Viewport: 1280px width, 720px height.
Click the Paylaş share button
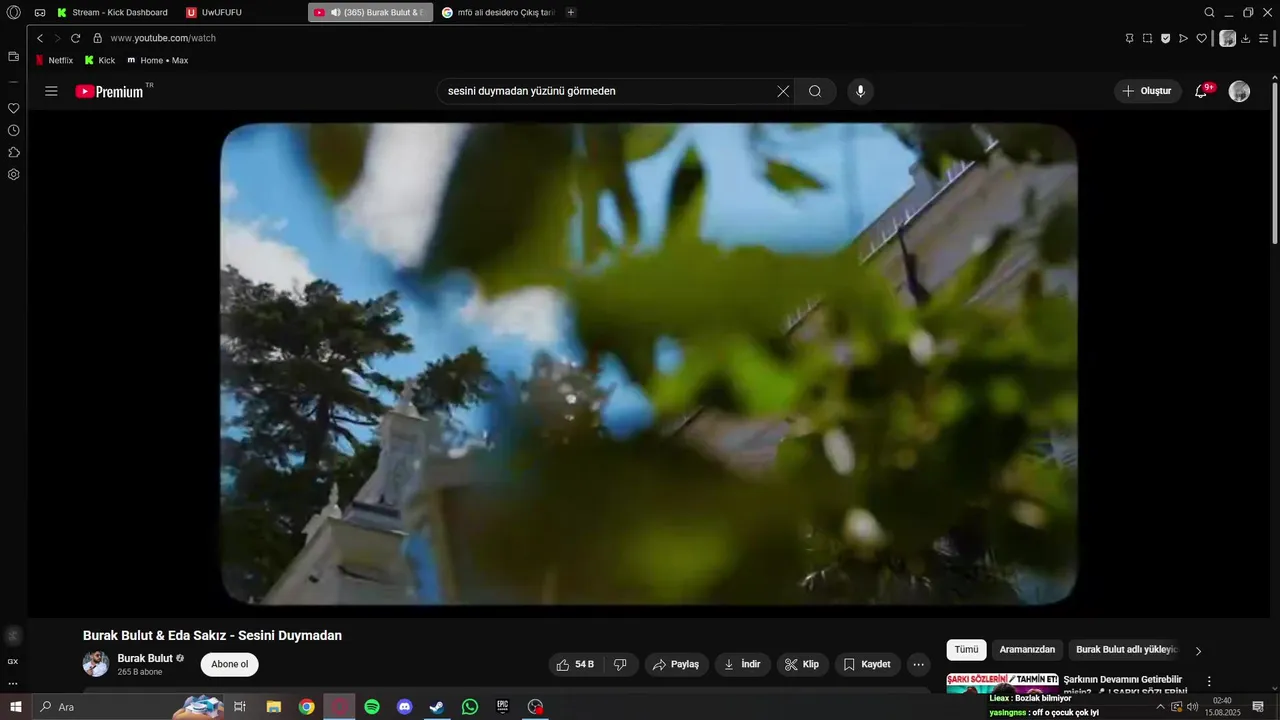676,664
